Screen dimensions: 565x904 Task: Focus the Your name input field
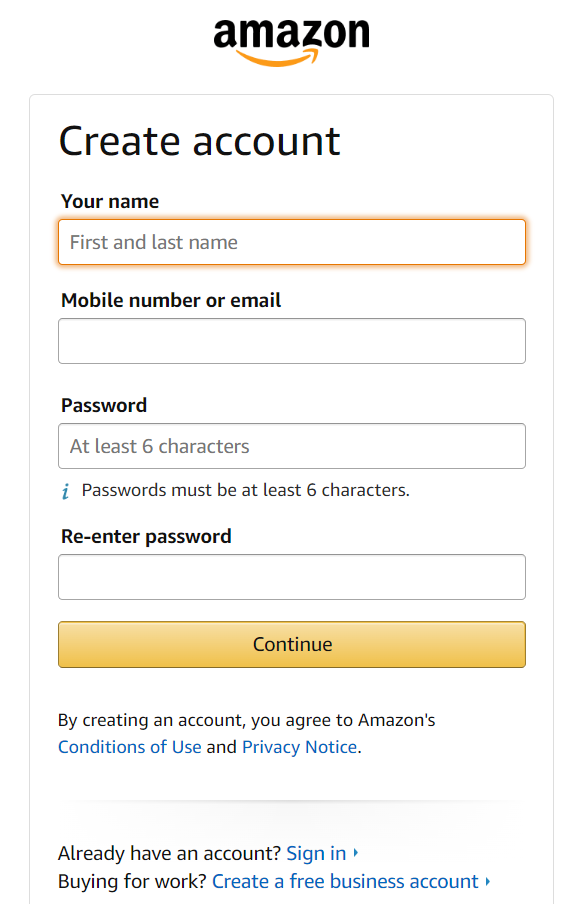pyautogui.click(x=292, y=242)
